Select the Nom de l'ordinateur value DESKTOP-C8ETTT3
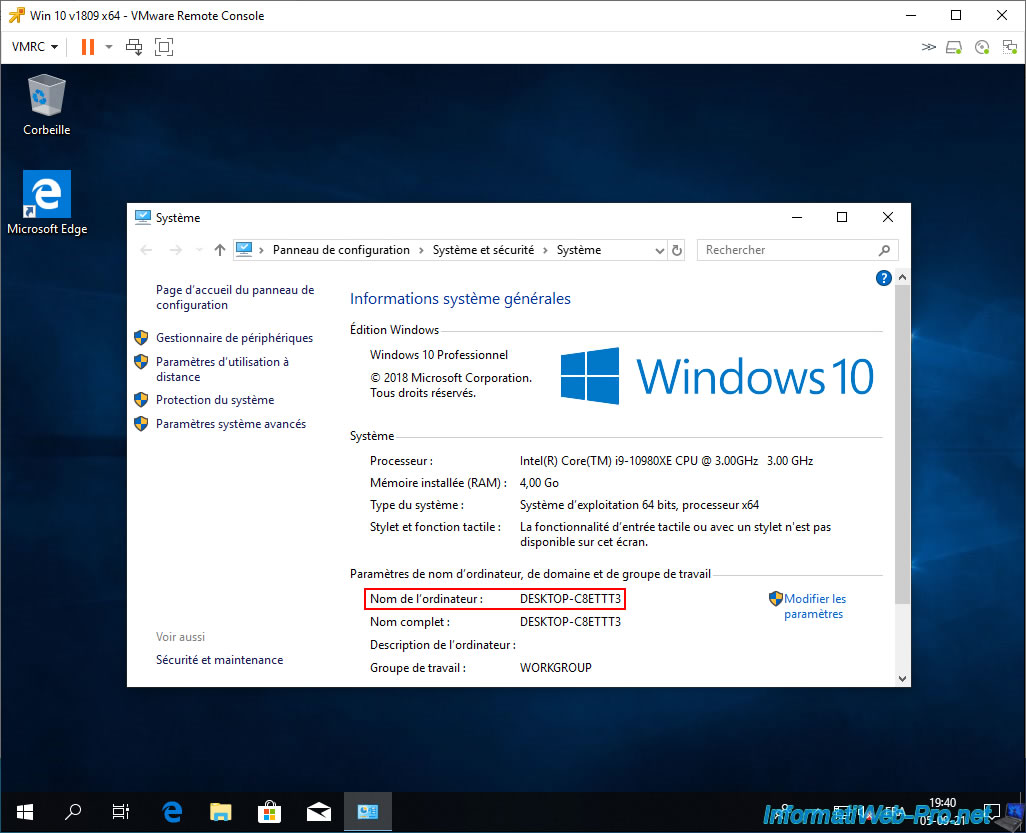 pos(570,599)
